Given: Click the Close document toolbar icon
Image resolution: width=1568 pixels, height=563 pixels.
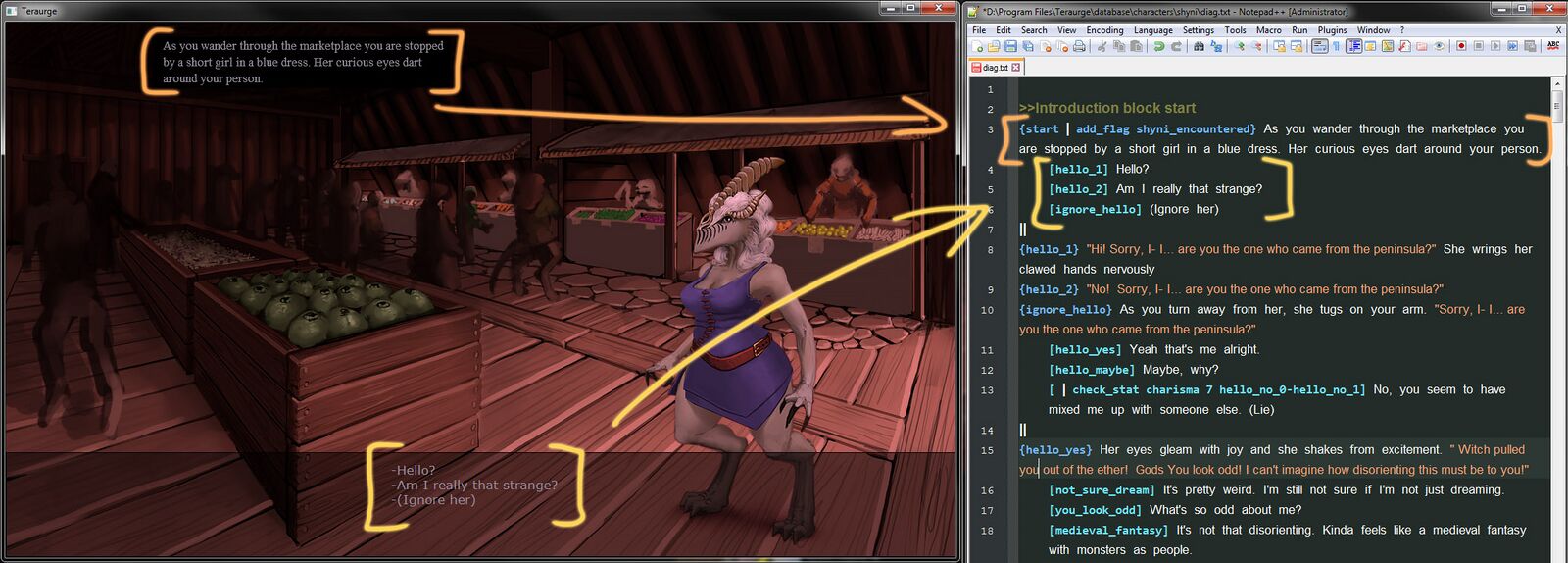Looking at the screenshot, I should (x=1046, y=46).
